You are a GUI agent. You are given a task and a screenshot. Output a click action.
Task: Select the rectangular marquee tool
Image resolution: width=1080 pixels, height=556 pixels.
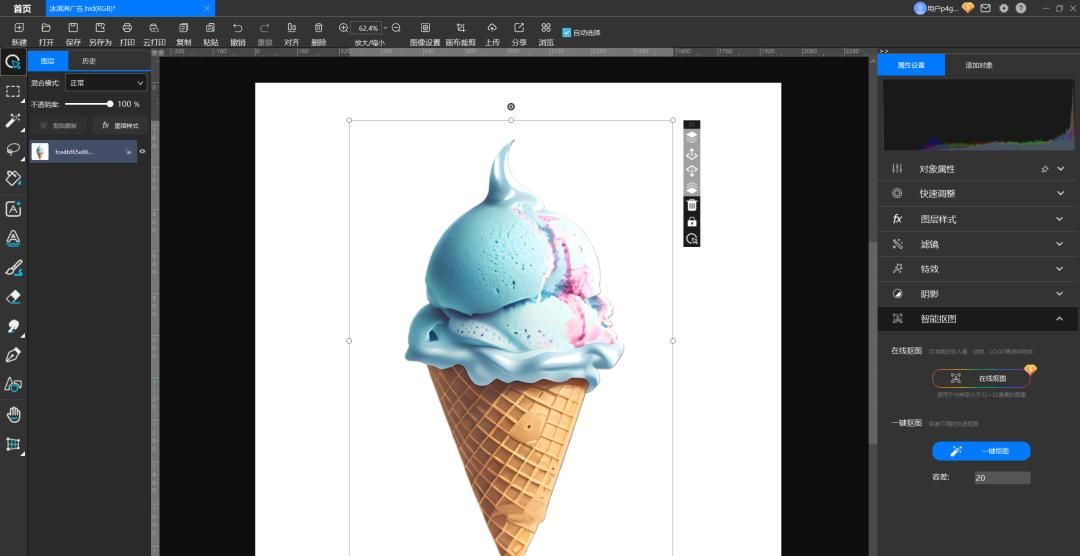(13, 92)
